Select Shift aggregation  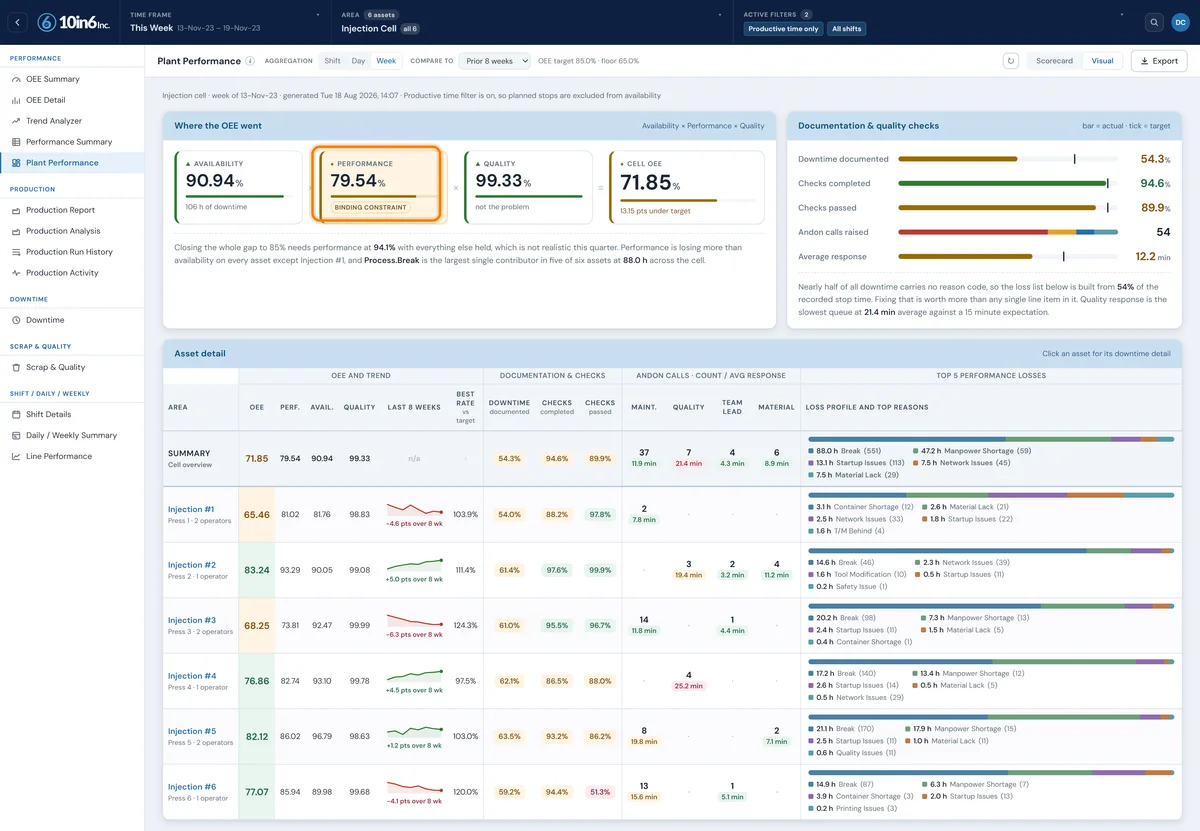pos(332,61)
